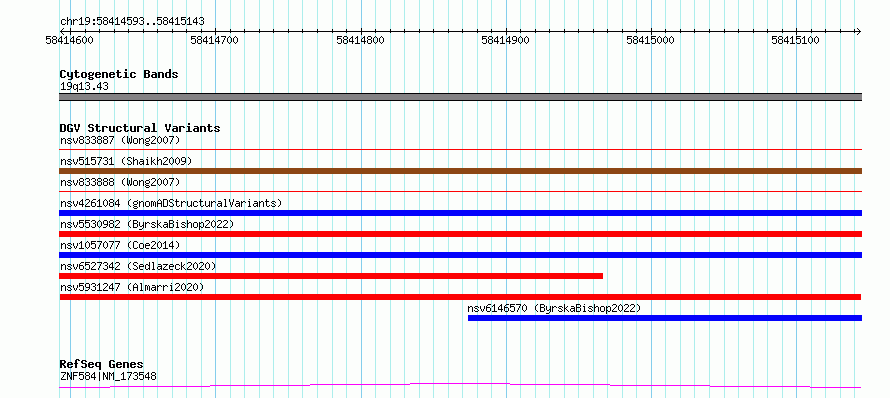Click label nsv6527342 (Sedlazeck2020)
890x398 pixels.
point(138,266)
